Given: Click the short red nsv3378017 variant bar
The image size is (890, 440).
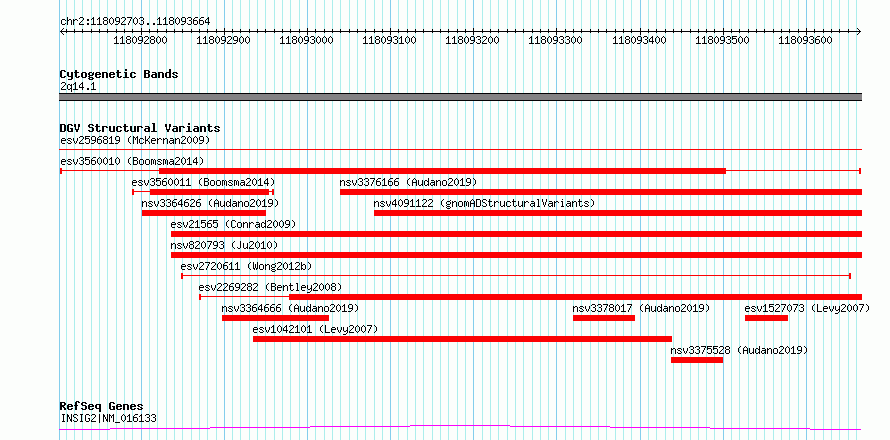Looking at the screenshot, I should click(x=604, y=318).
